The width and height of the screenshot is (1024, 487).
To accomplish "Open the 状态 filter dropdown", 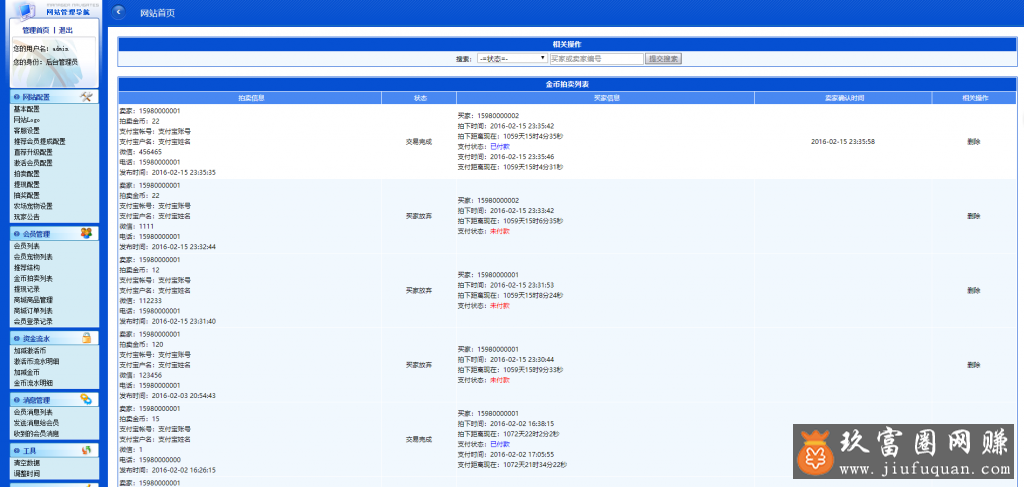I will click(511, 59).
